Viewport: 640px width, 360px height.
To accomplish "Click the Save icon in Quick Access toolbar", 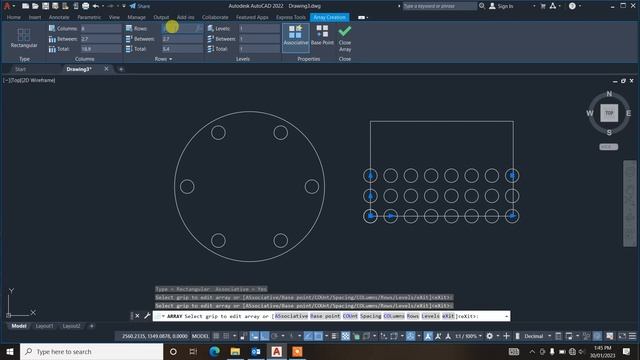I will 45,6.
